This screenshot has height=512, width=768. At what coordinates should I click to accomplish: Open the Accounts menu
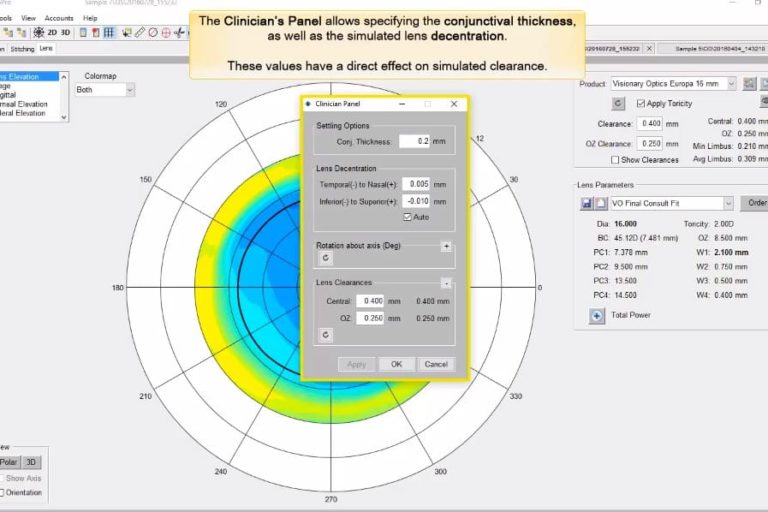click(59, 18)
